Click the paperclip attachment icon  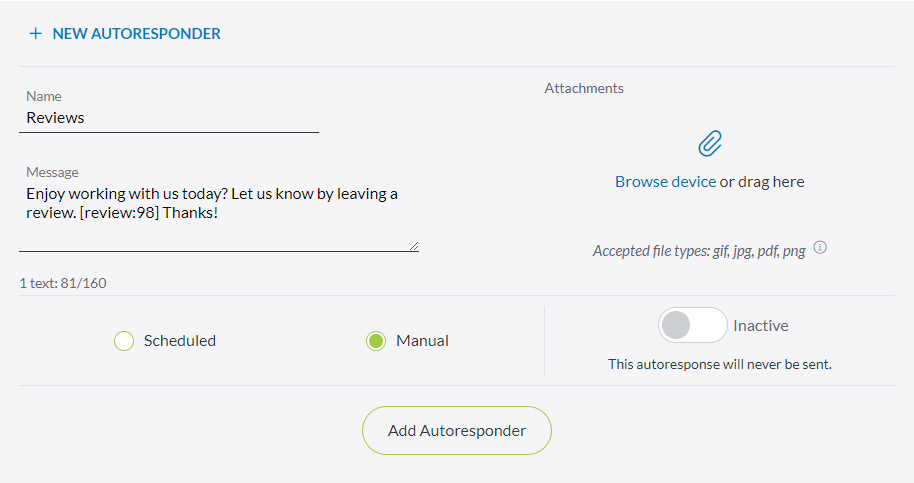pyautogui.click(x=710, y=144)
